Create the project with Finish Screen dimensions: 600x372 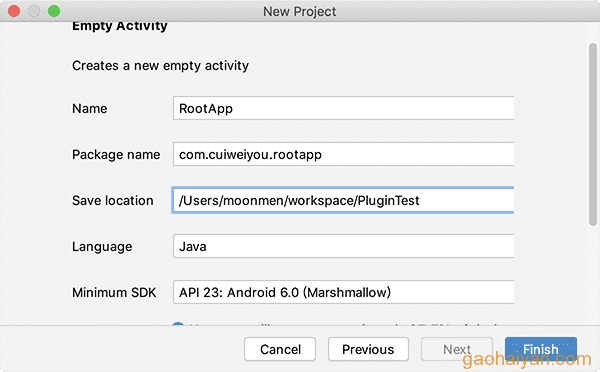click(541, 349)
